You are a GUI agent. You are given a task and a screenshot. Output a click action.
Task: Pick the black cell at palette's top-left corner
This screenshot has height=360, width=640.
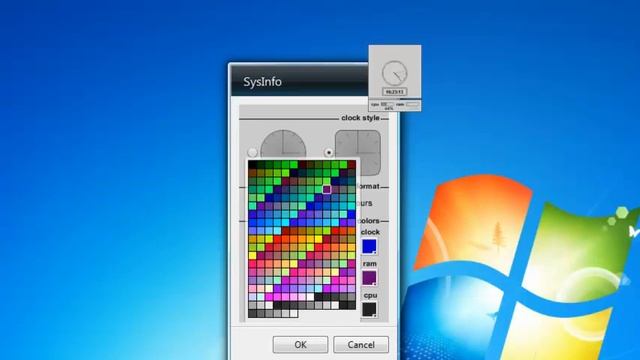point(253,165)
